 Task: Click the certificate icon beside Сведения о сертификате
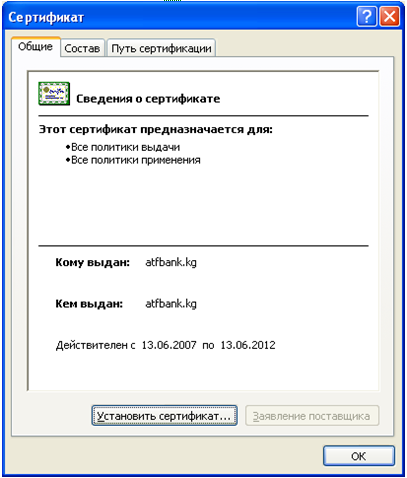54,94
